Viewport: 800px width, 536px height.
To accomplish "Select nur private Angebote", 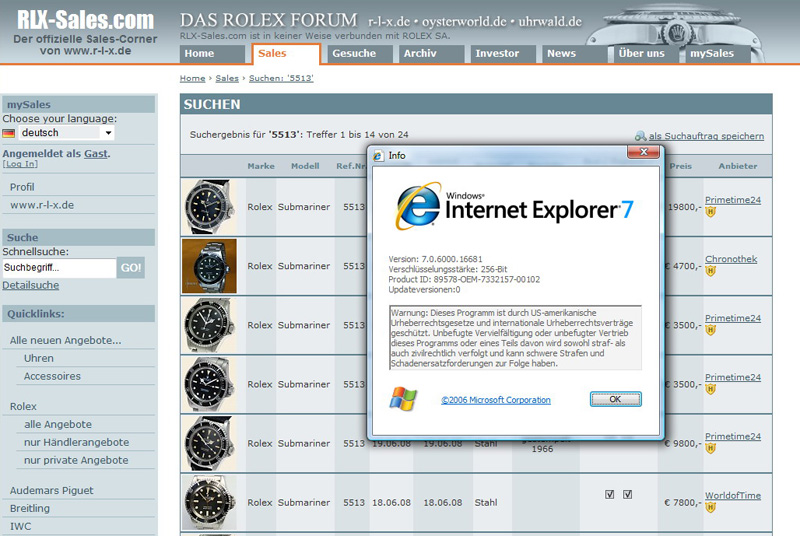I will coord(76,460).
